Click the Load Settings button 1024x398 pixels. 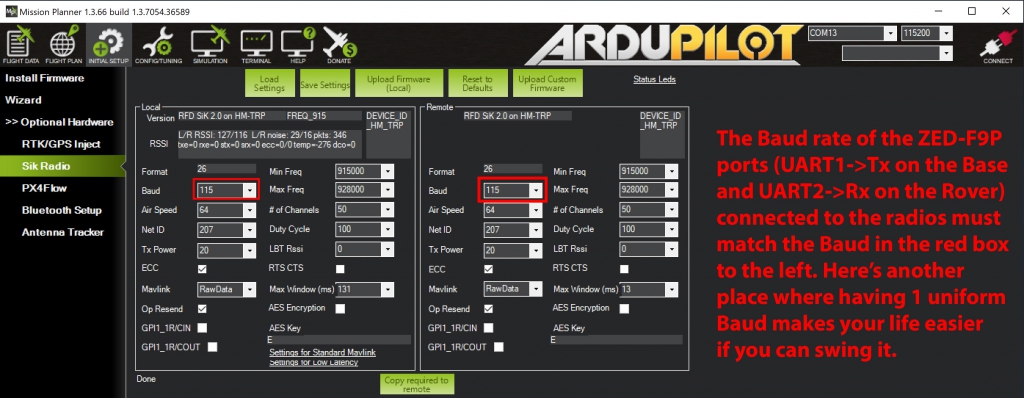270,84
